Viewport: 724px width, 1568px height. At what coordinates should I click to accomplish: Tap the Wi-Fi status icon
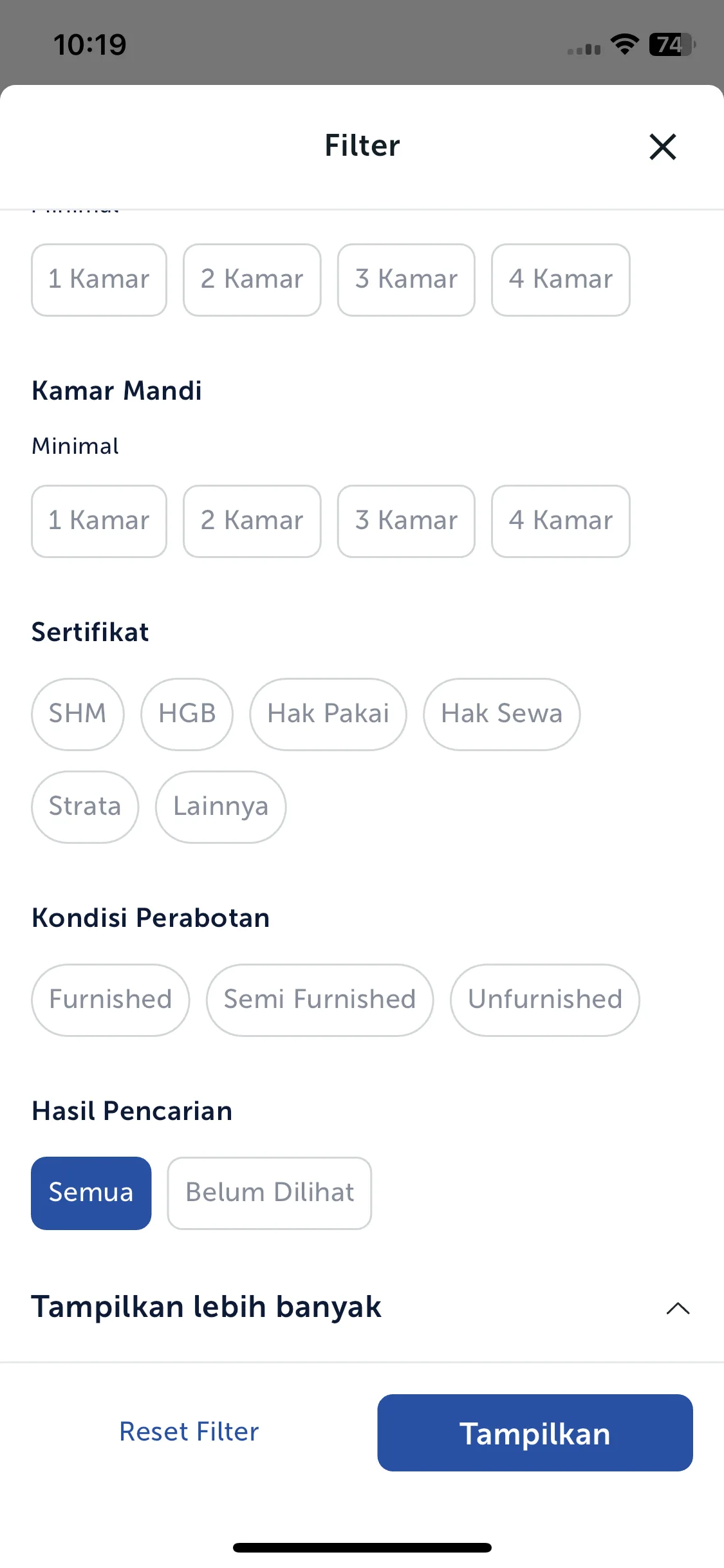pyautogui.click(x=624, y=44)
